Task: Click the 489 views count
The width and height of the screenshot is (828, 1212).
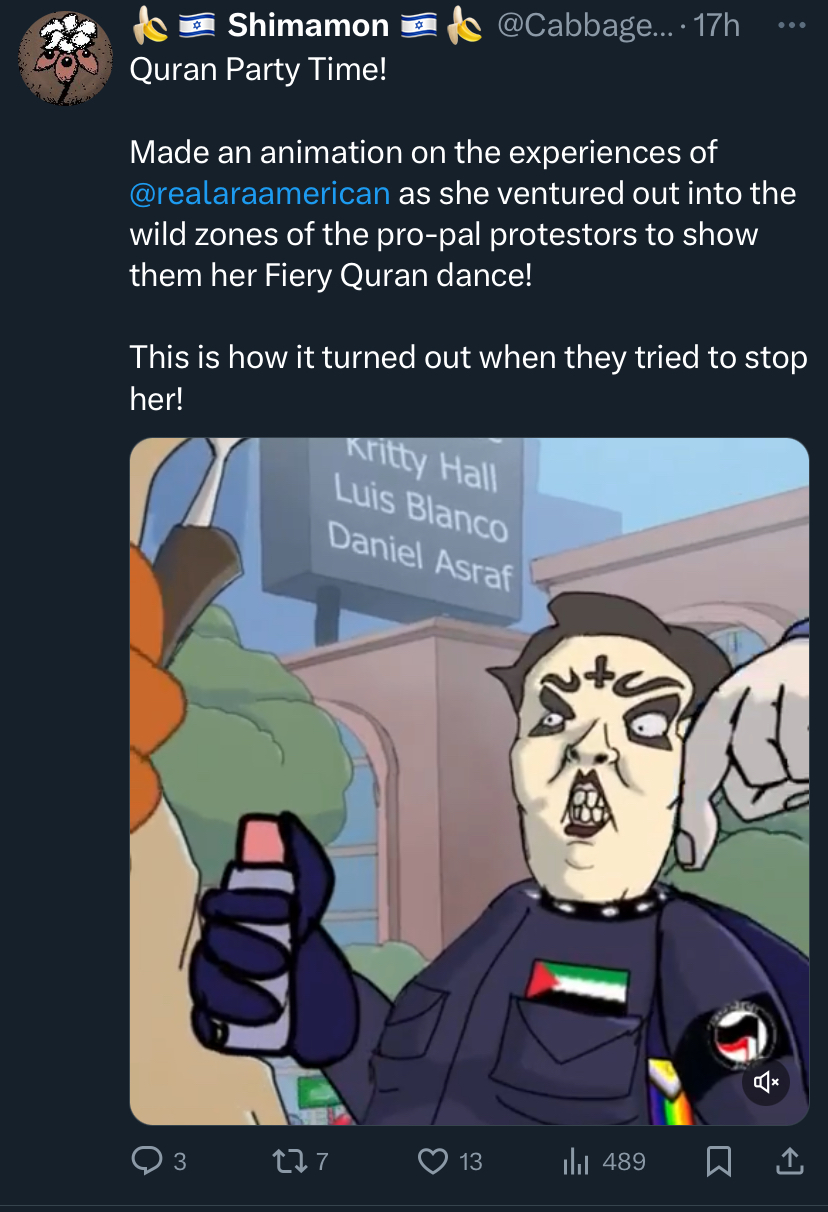Action: 624,1161
